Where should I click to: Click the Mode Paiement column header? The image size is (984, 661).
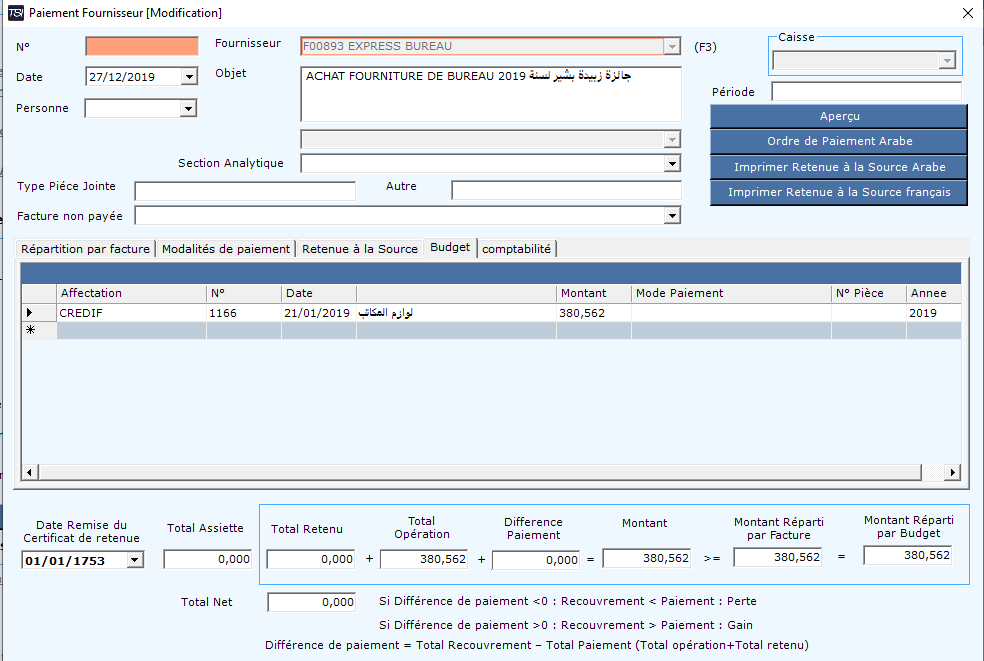click(731, 293)
